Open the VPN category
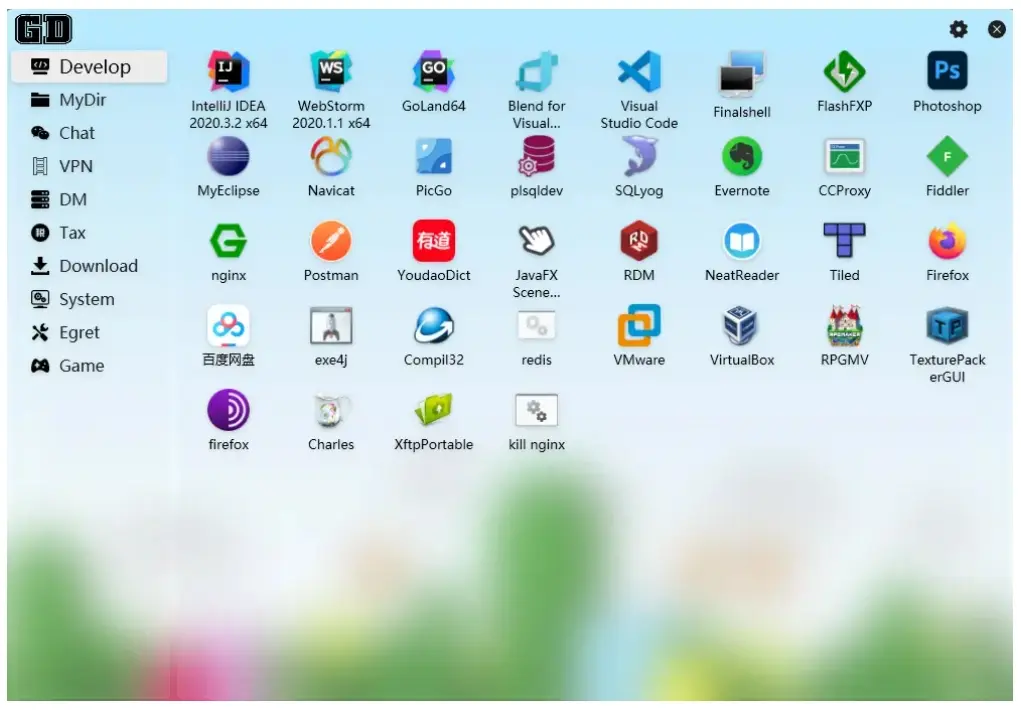This screenshot has height=710, width=1021. 89,166
